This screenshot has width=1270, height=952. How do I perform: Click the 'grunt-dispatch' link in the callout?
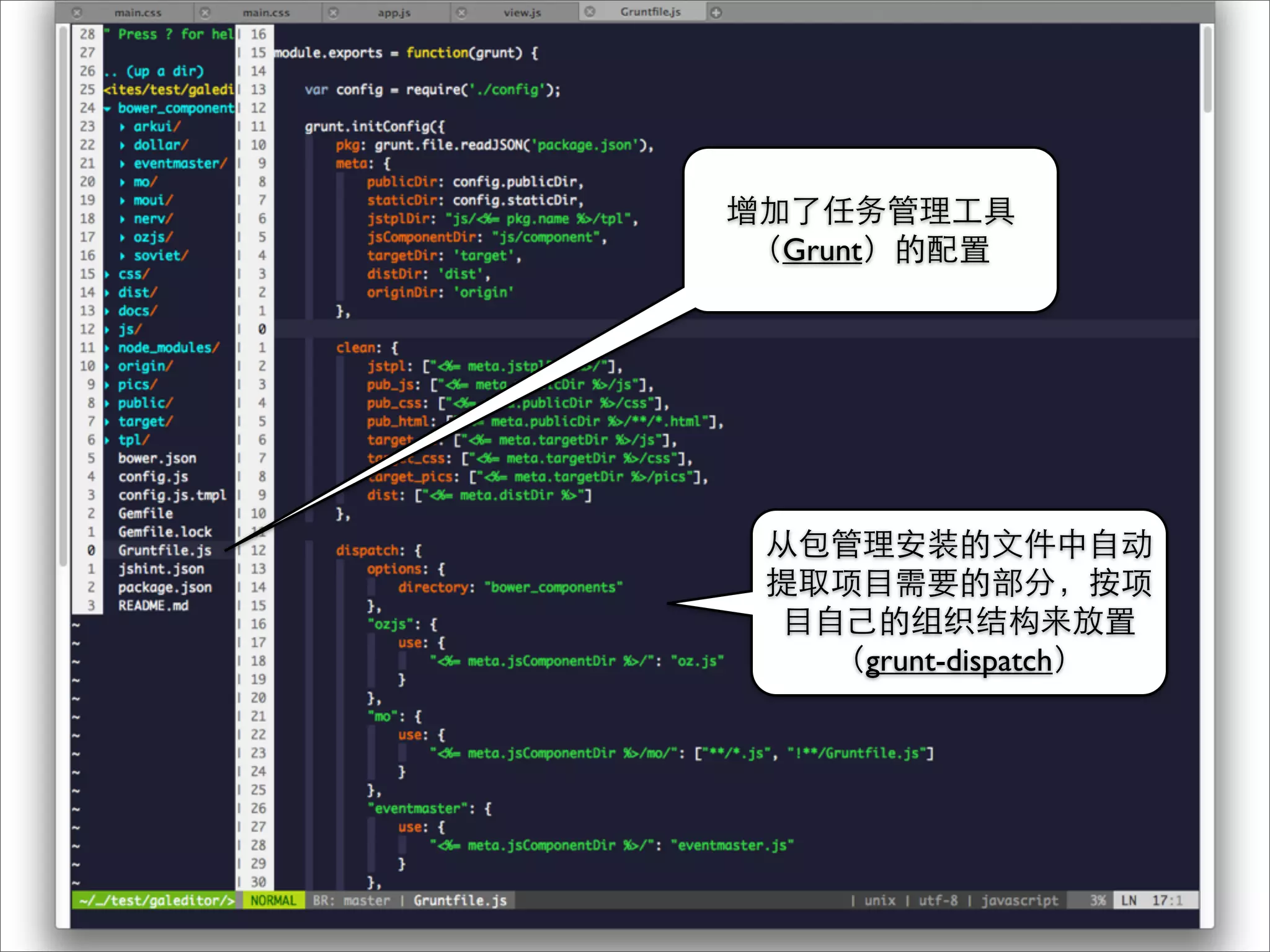(959, 661)
